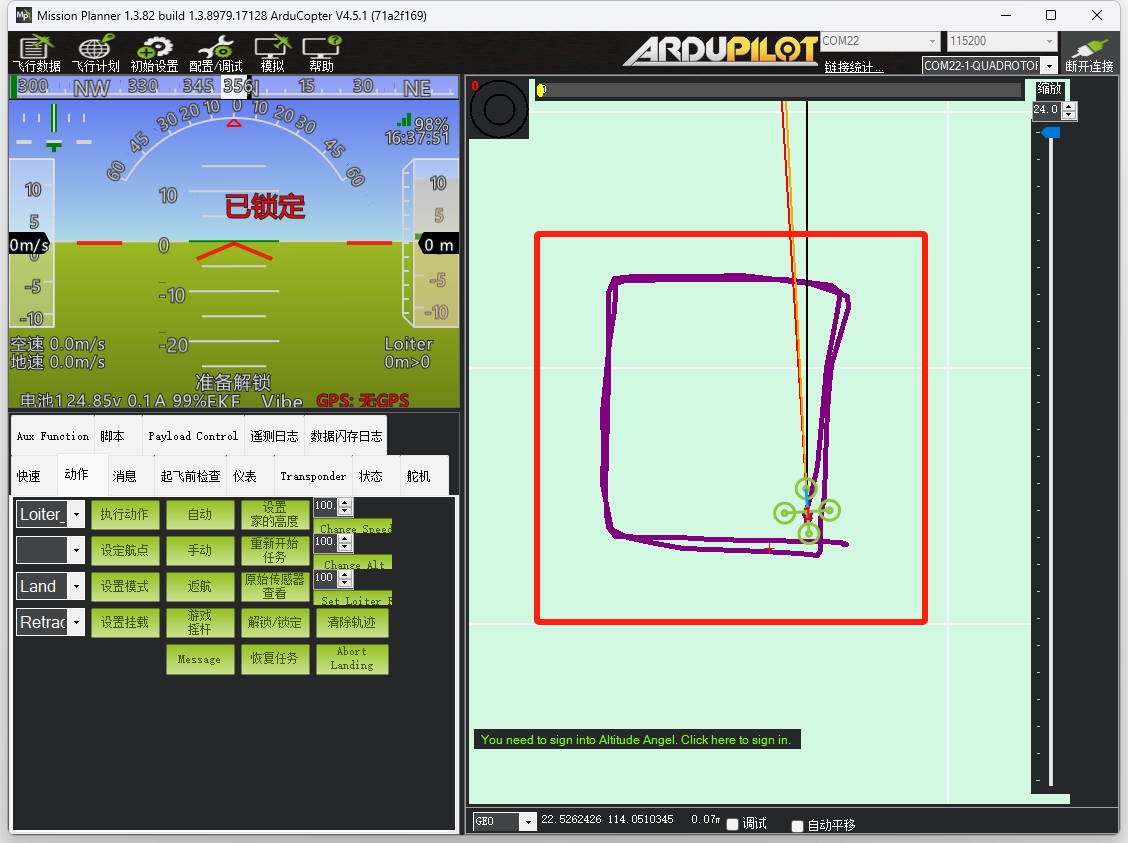This screenshot has width=1128, height=843.
Task: Click the 设定航点 set waypoint button
Action: click(124, 550)
